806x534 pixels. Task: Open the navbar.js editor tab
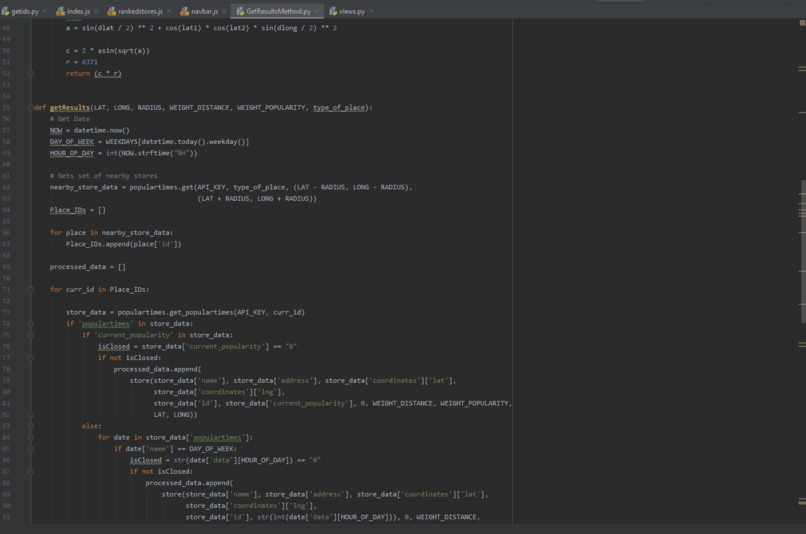point(204,11)
